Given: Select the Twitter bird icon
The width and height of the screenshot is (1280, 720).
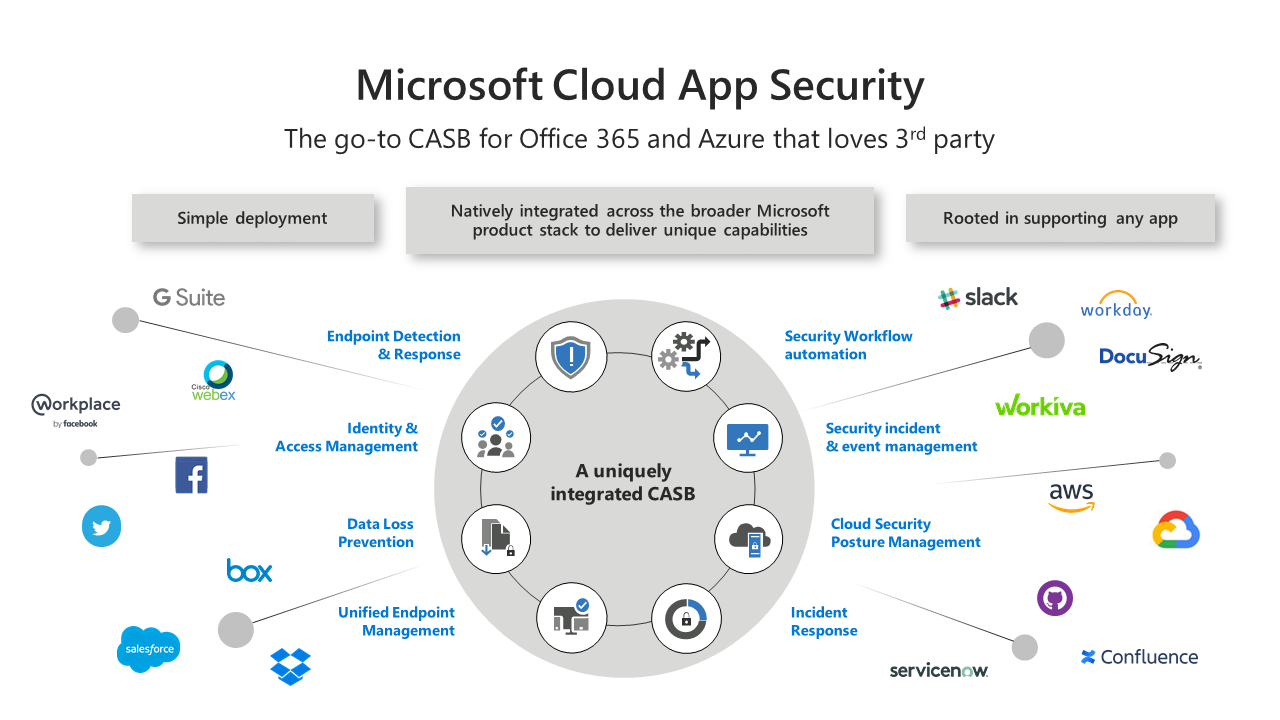Looking at the screenshot, I should coord(101,526).
